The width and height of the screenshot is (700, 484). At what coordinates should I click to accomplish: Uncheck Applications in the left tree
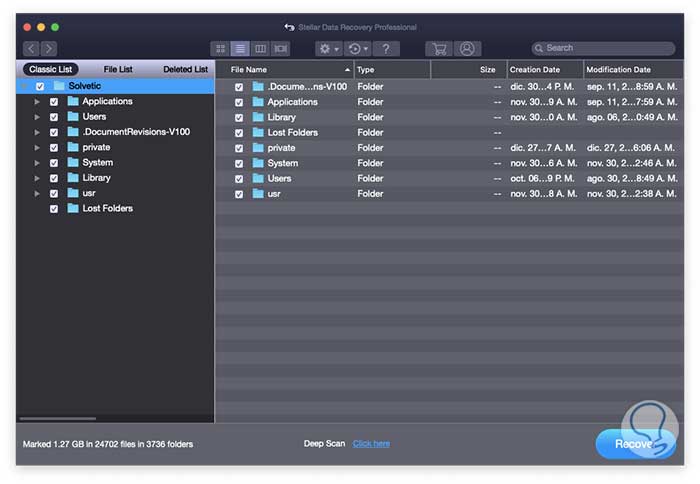click(x=54, y=102)
